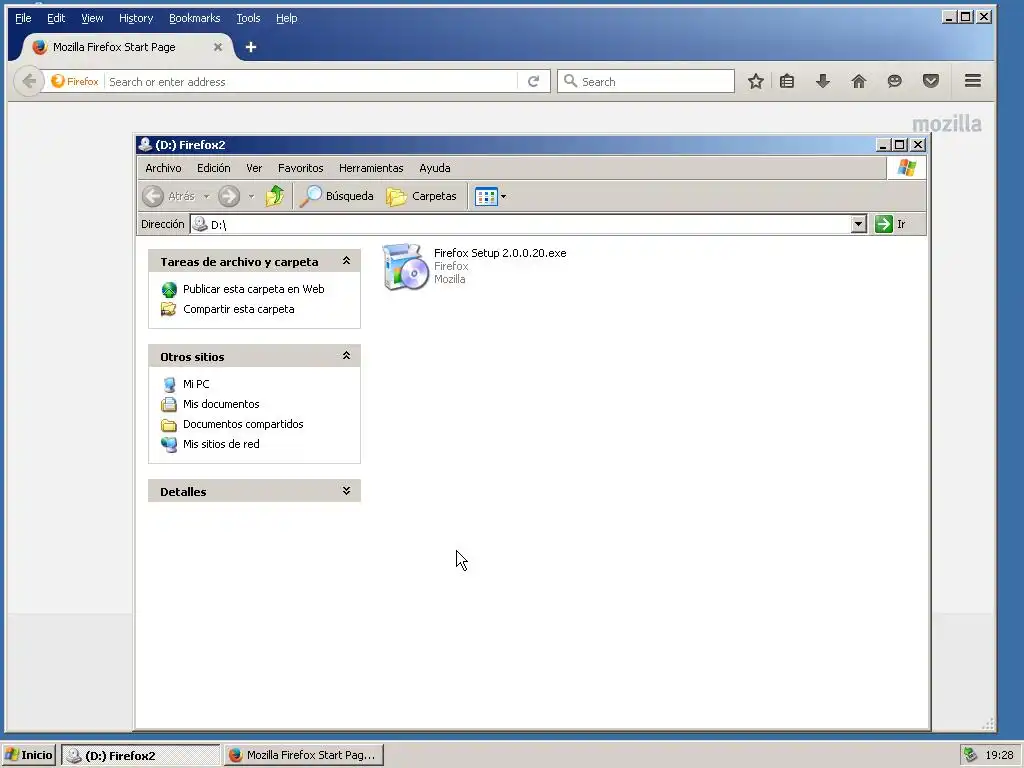The height and width of the screenshot is (768, 1024).
Task: Open Edición menu in Explorer
Action: [x=214, y=168]
